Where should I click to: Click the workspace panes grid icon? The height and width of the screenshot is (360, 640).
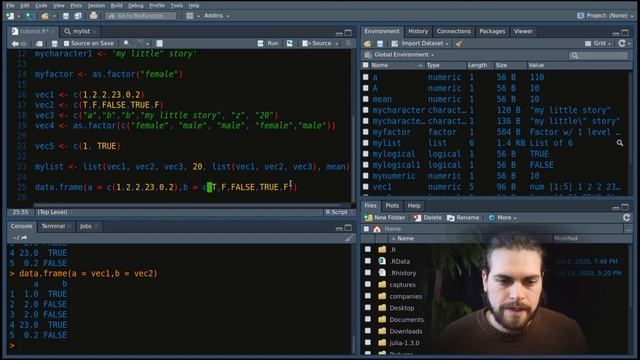(x=189, y=16)
